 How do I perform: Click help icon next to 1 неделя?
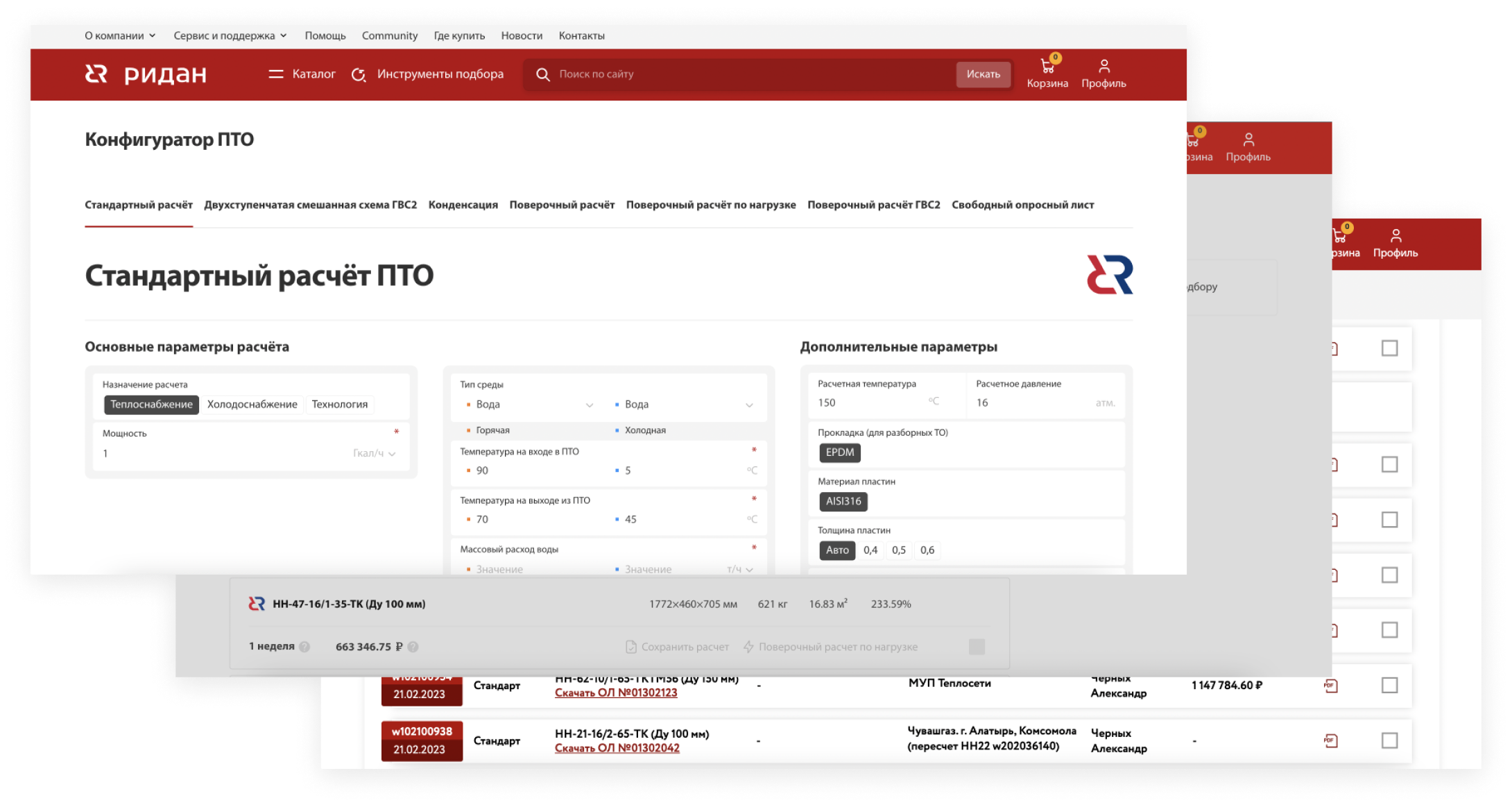coord(304,647)
